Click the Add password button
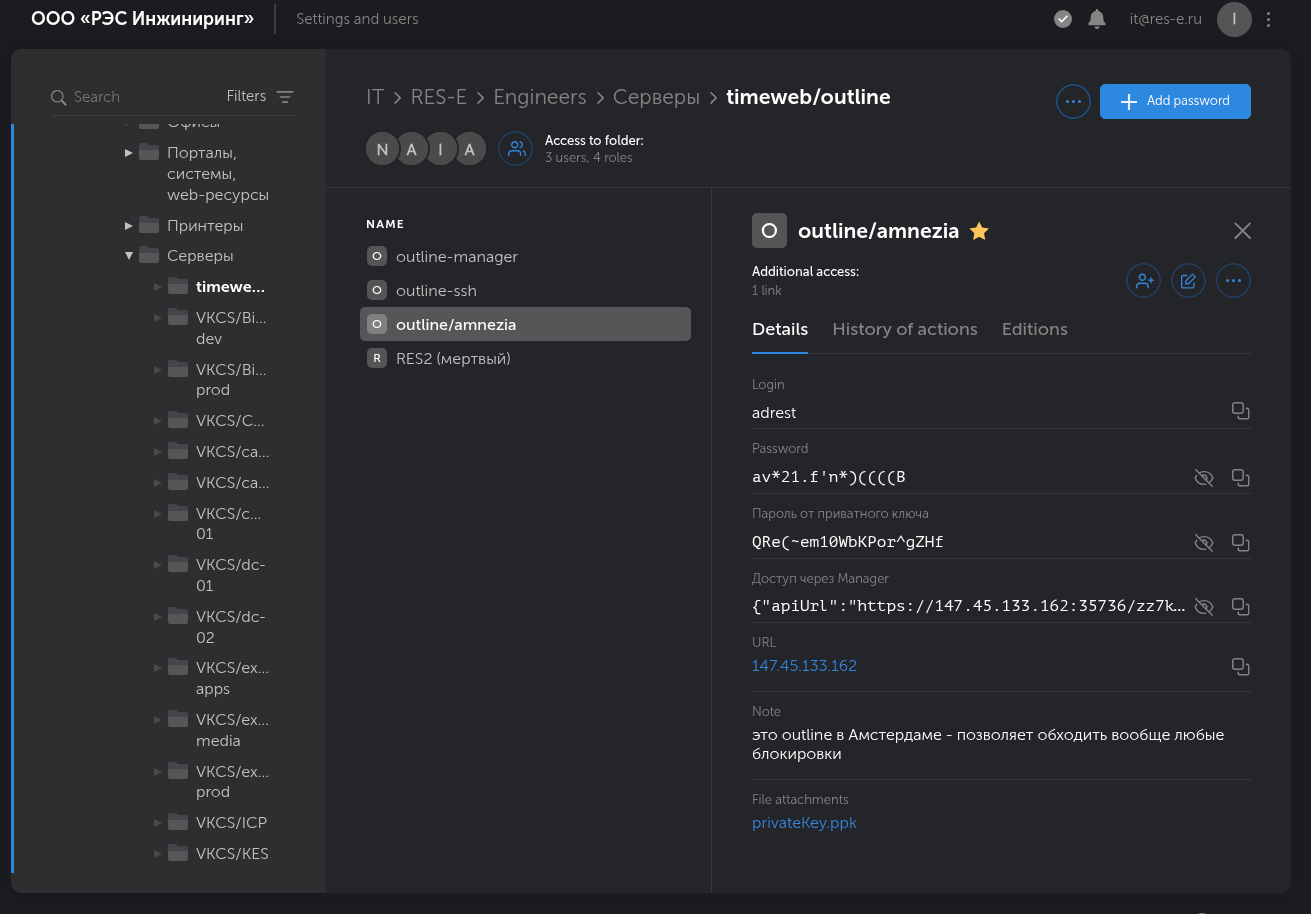The height and width of the screenshot is (914, 1311). [1174, 101]
